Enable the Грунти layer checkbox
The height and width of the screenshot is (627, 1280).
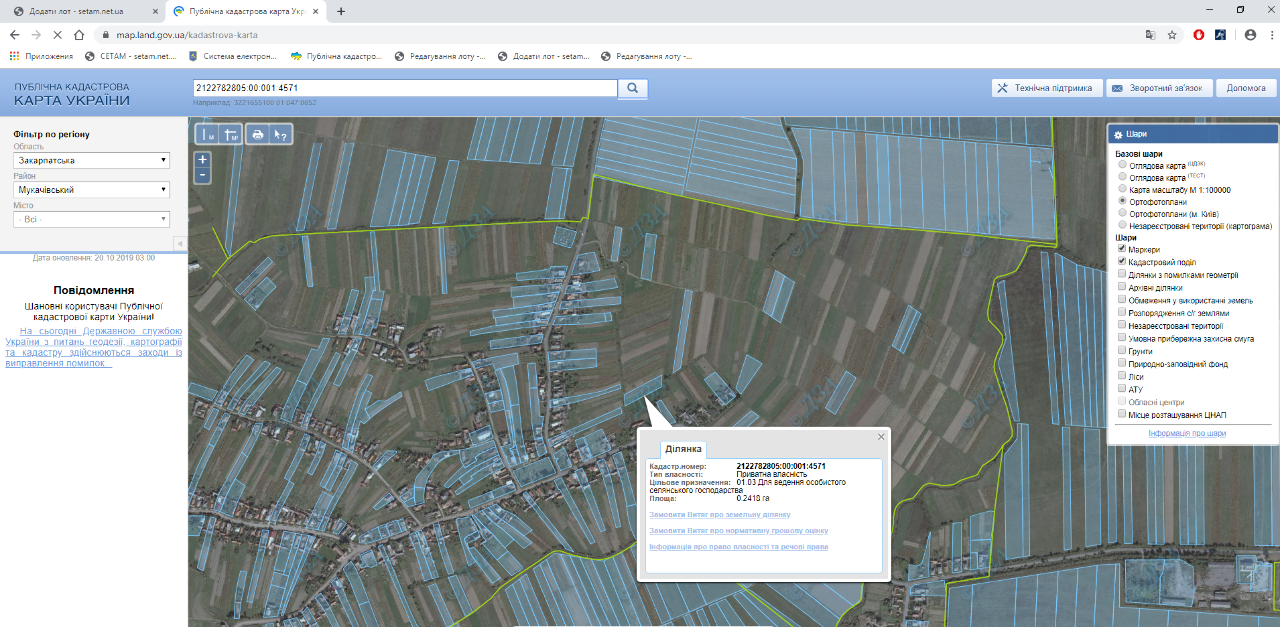click(x=1123, y=351)
